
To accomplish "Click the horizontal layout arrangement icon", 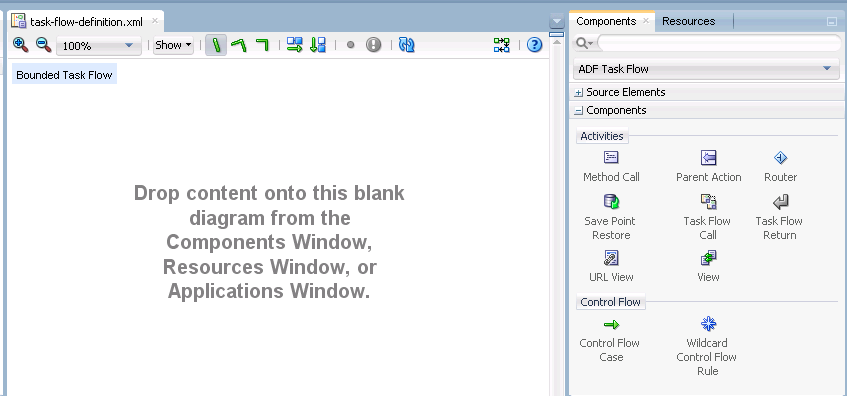I will (294, 45).
